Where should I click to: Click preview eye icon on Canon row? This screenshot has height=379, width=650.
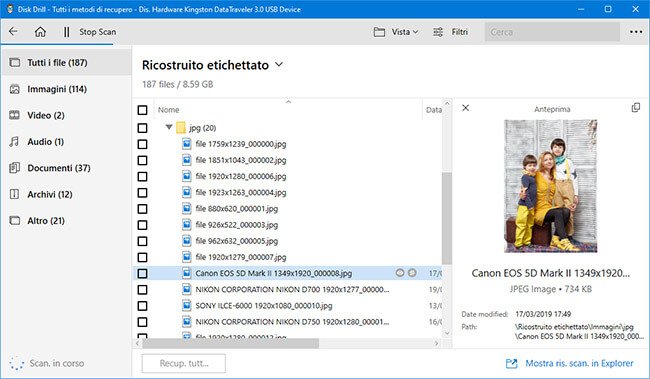tap(400, 273)
